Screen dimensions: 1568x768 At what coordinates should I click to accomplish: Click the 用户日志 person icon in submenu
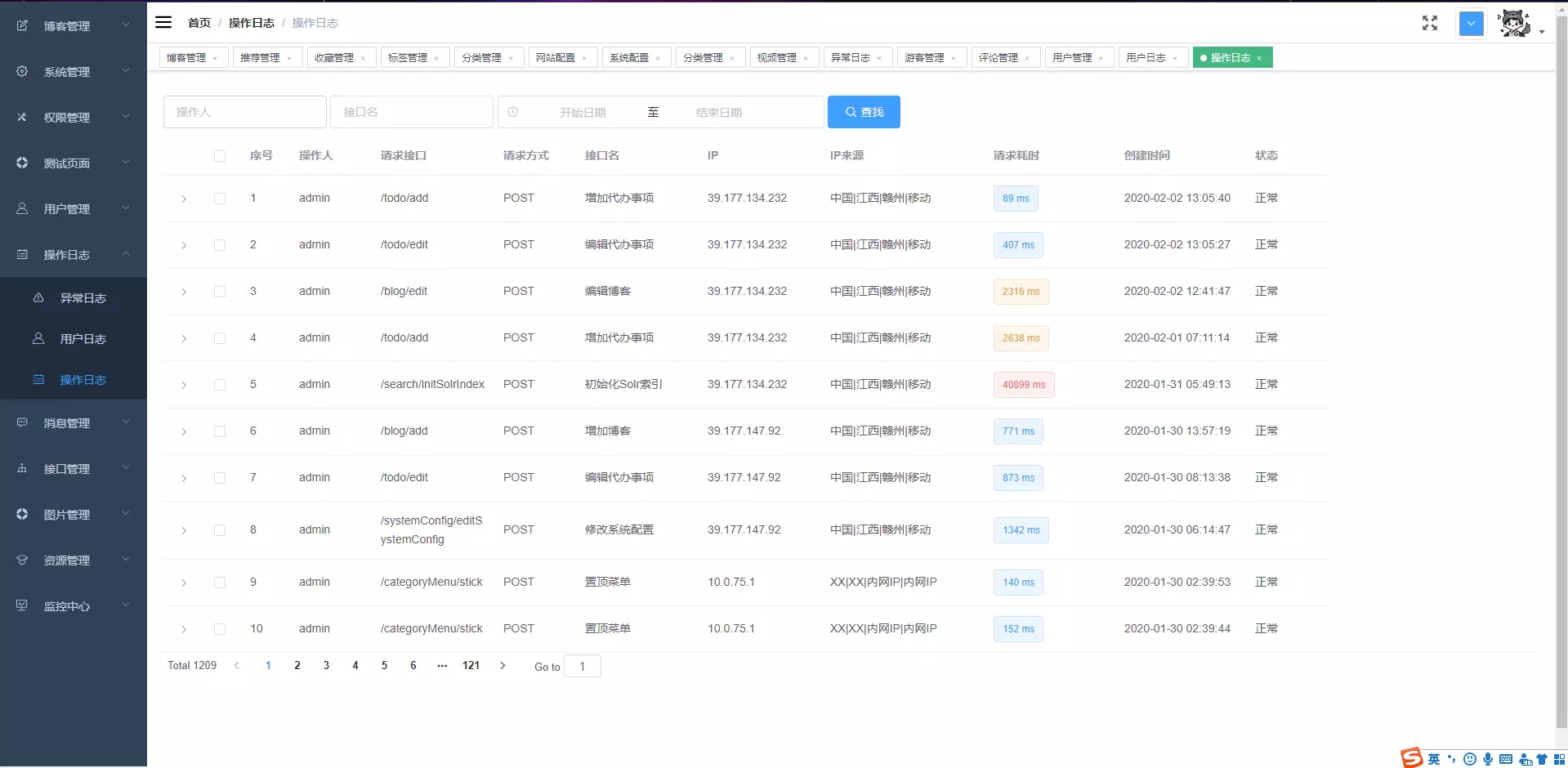(38, 339)
